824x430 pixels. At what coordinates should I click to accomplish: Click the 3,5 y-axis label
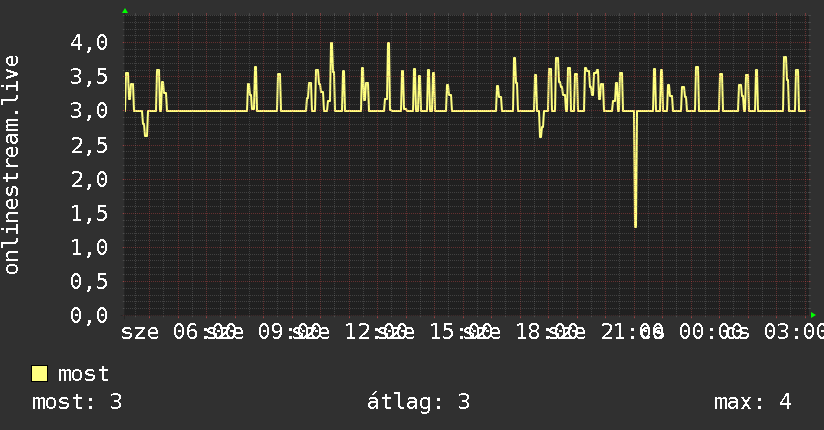click(89, 77)
